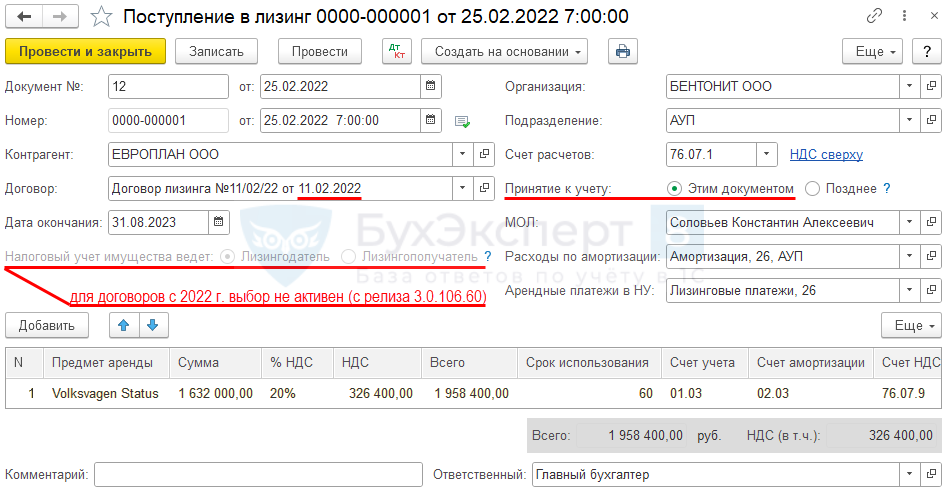The width and height of the screenshot is (946, 493).
Task: Click Дата окончания field 31.08.2023
Action: pyautogui.click(x=159, y=222)
